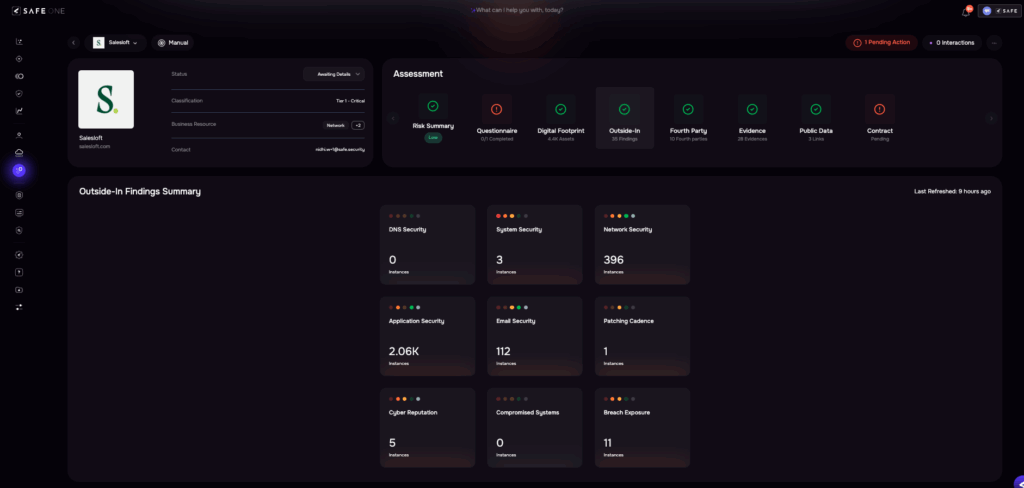
Task: Click the salesloft.com domain text
Action: pos(95,146)
